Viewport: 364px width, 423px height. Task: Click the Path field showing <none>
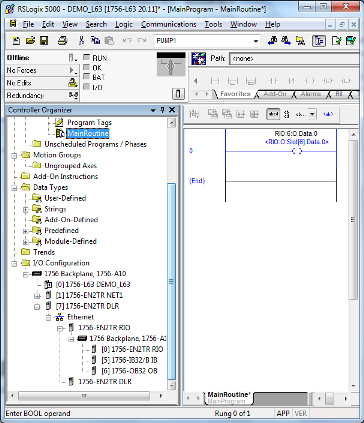(295, 58)
